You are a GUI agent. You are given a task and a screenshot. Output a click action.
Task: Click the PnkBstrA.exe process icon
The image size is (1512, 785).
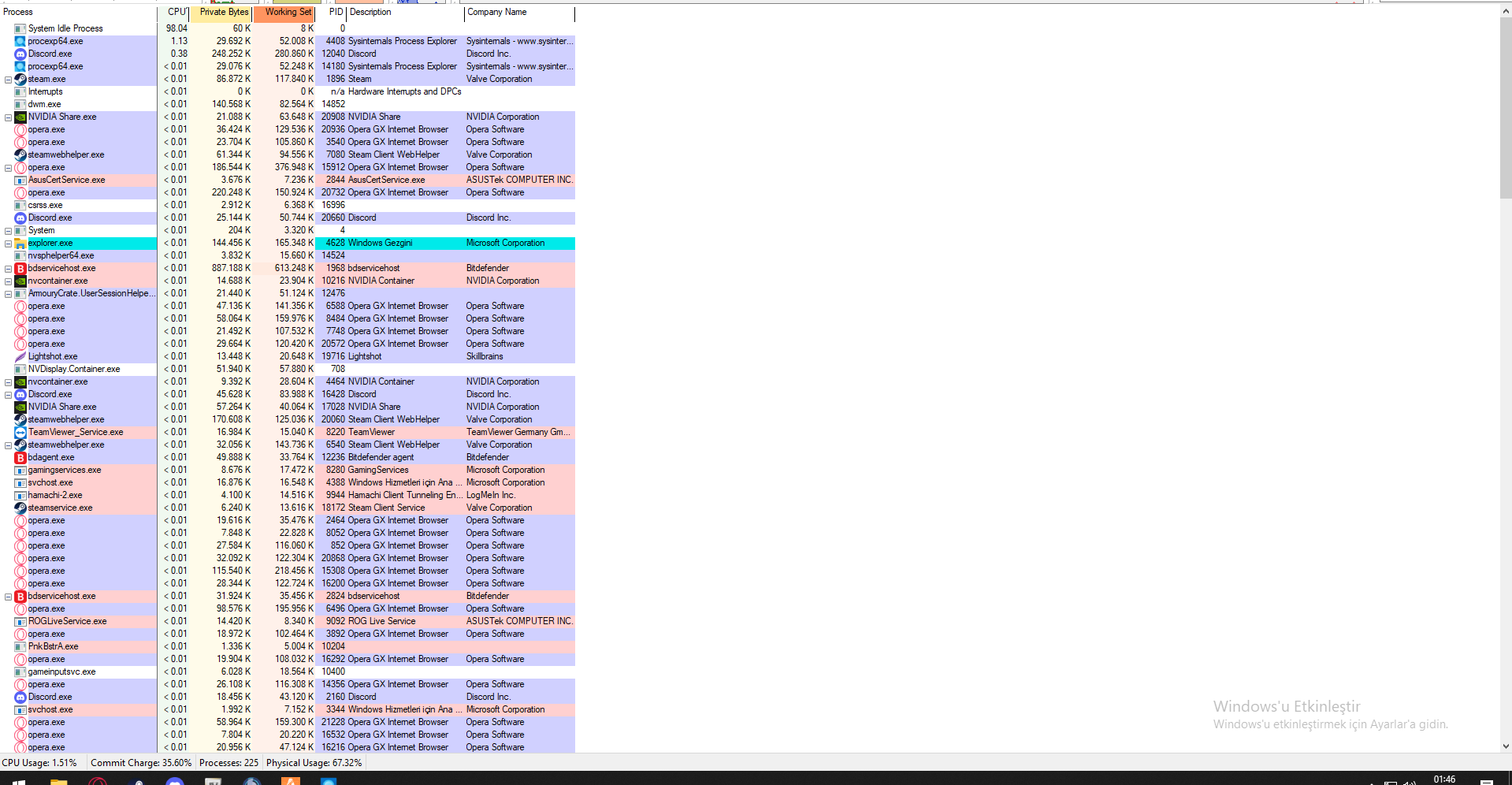point(20,646)
